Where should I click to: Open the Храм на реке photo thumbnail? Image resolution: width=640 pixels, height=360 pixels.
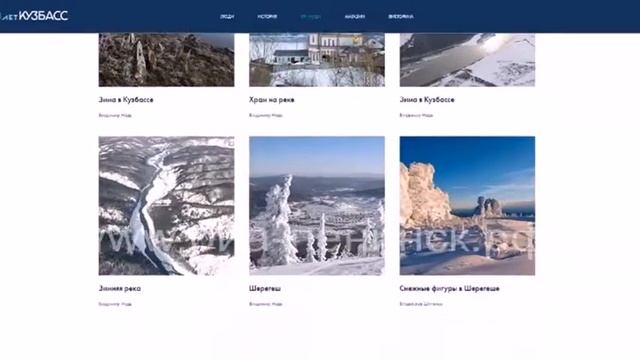click(x=317, y=60)
